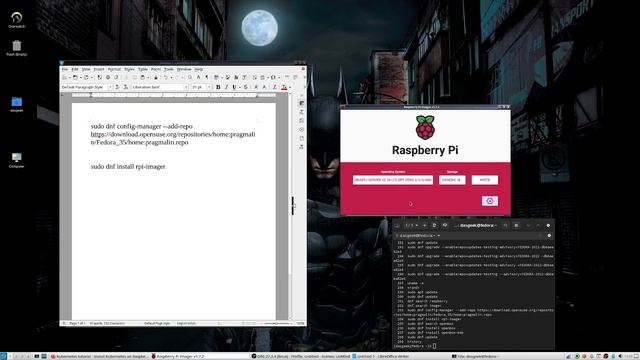Open the Insert menu in Writer
The width and height of the screenshot is (640, 360).
[99, 69]
